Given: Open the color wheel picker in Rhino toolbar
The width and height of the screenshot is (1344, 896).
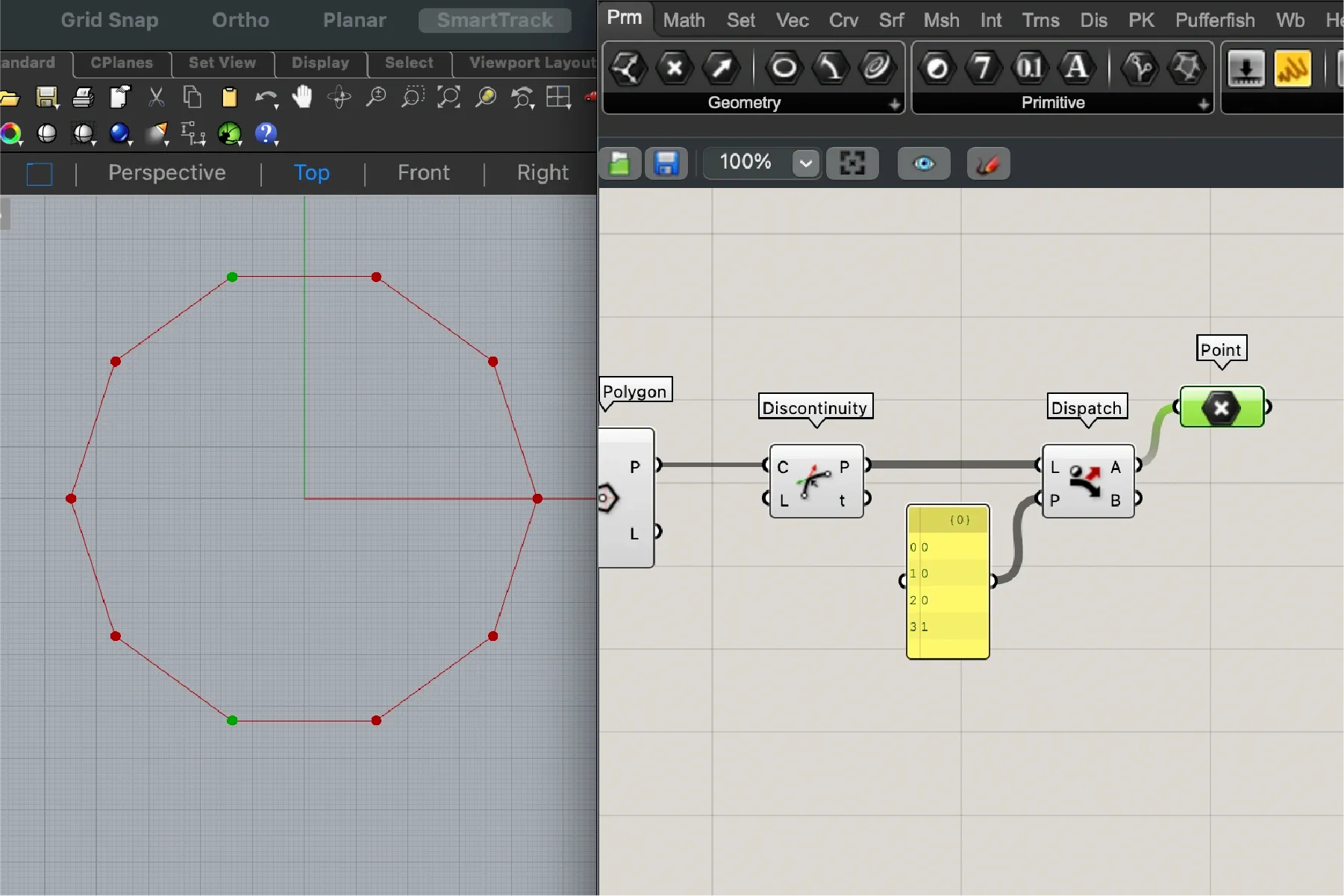Looking at the screenshot, I should coord(11,134).
